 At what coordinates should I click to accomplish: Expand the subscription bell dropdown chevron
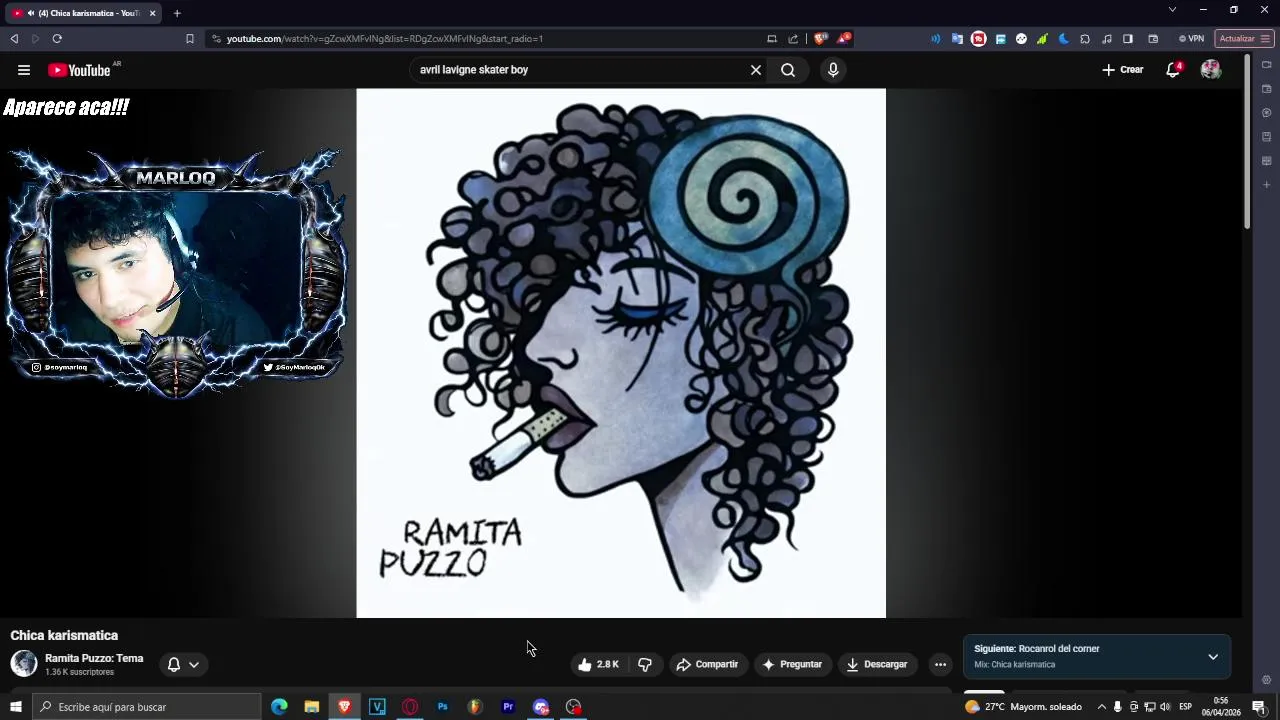pyautogui.click(x=194, y=664)
